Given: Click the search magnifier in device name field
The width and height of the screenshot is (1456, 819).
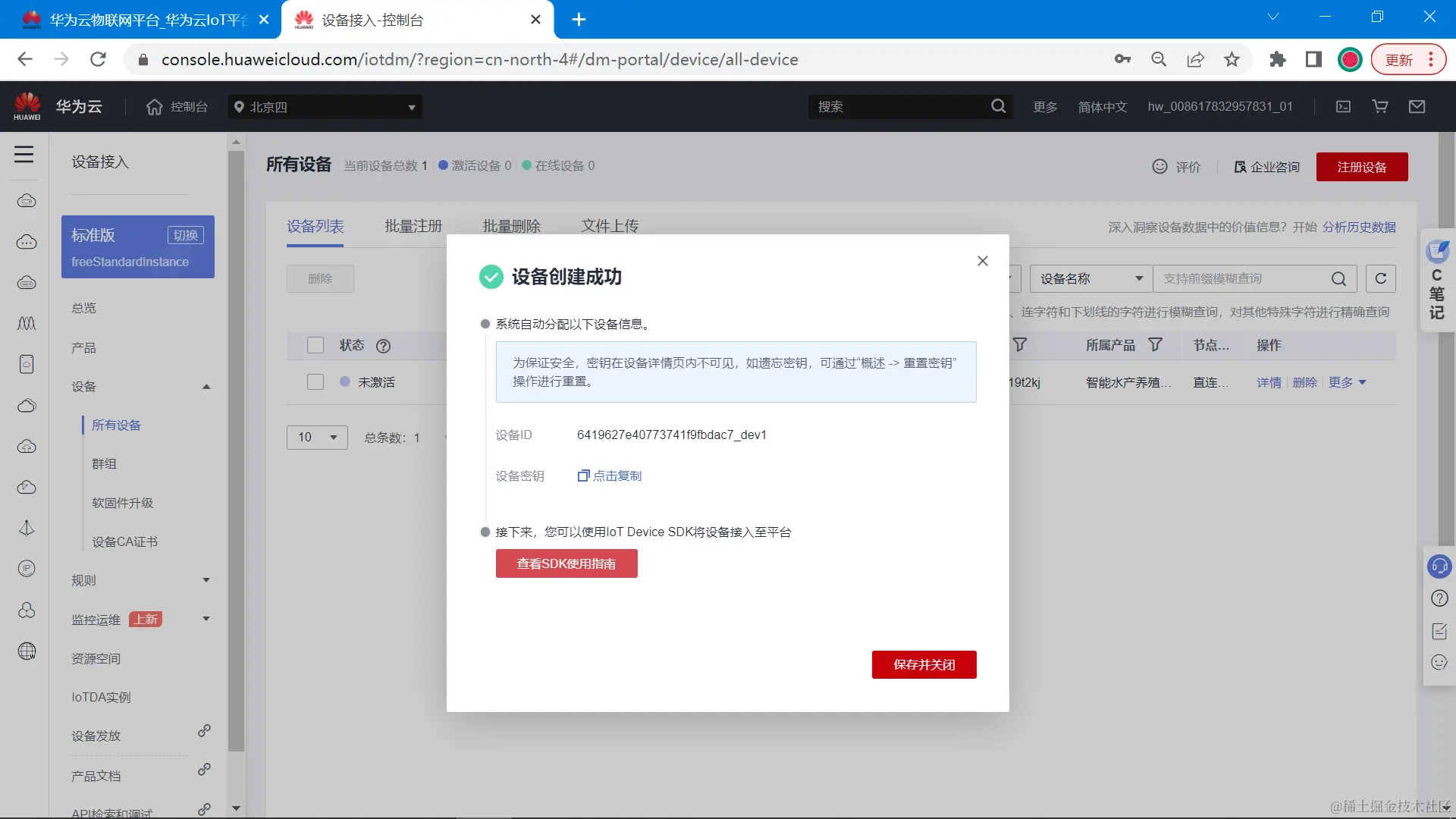Looking at the screenshot, I should click(1338, 279).
